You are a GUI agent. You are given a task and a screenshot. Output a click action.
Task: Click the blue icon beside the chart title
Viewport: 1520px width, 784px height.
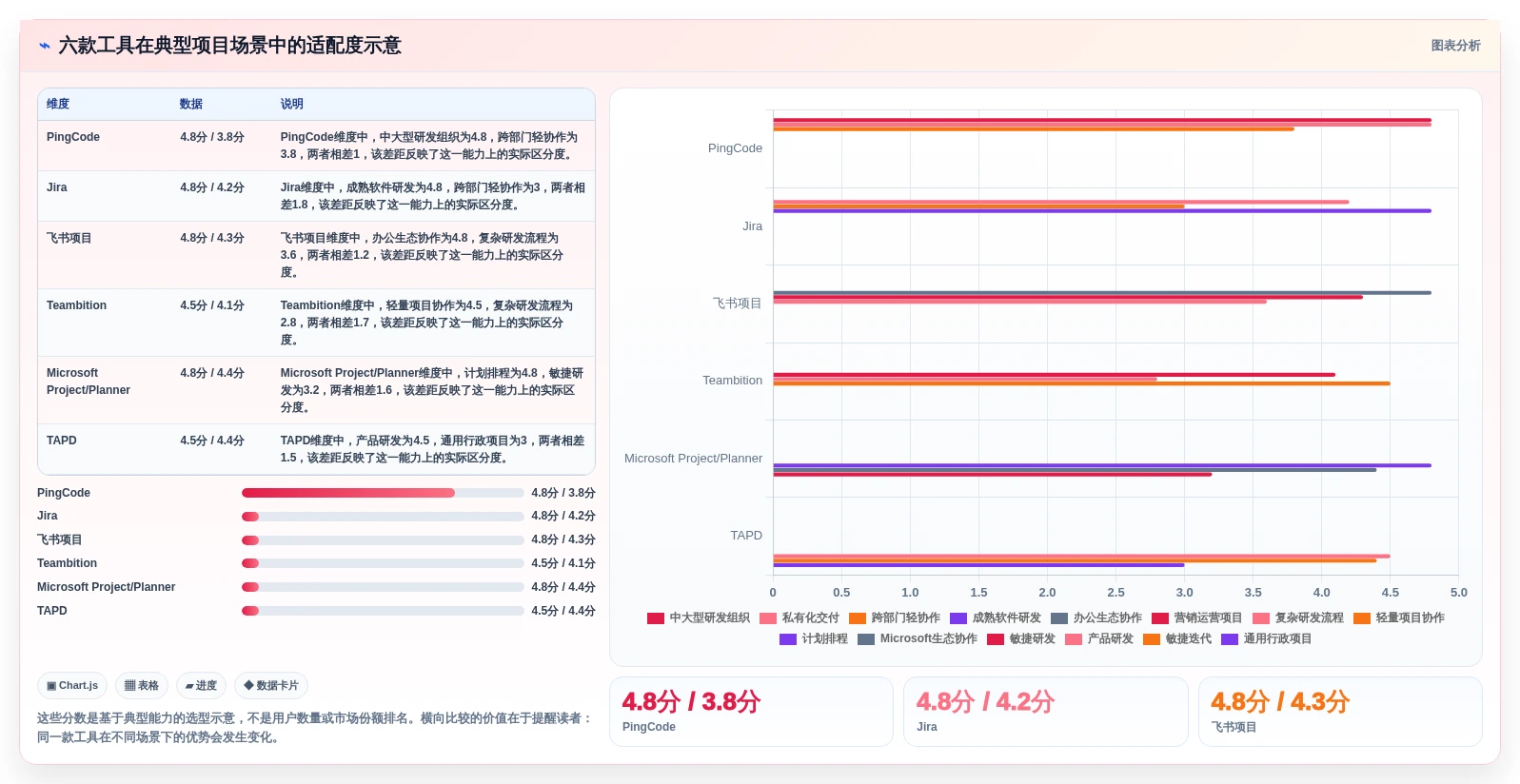coord(44,46)
